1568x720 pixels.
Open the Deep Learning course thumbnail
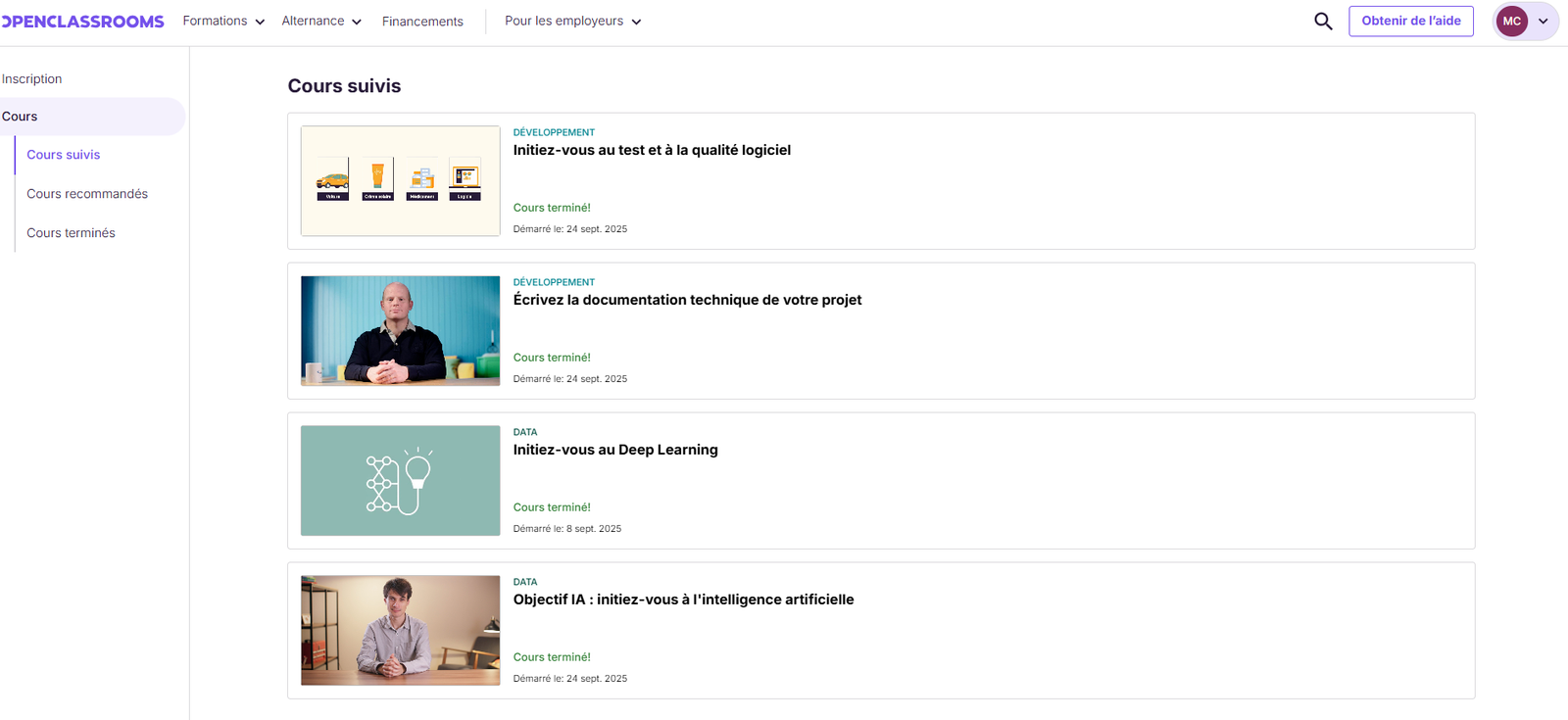click(x=400, y=481)
